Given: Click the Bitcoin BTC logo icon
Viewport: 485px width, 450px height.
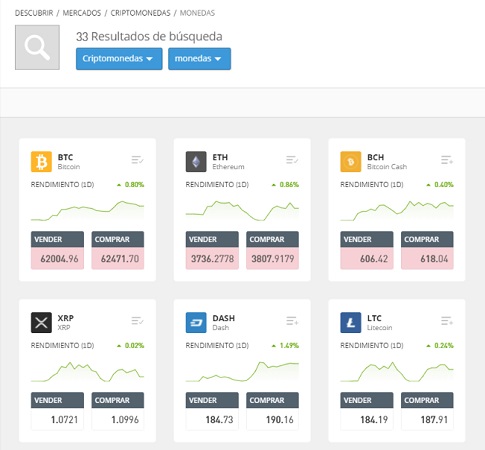Looking at the screenshot, I should (41, 162).
